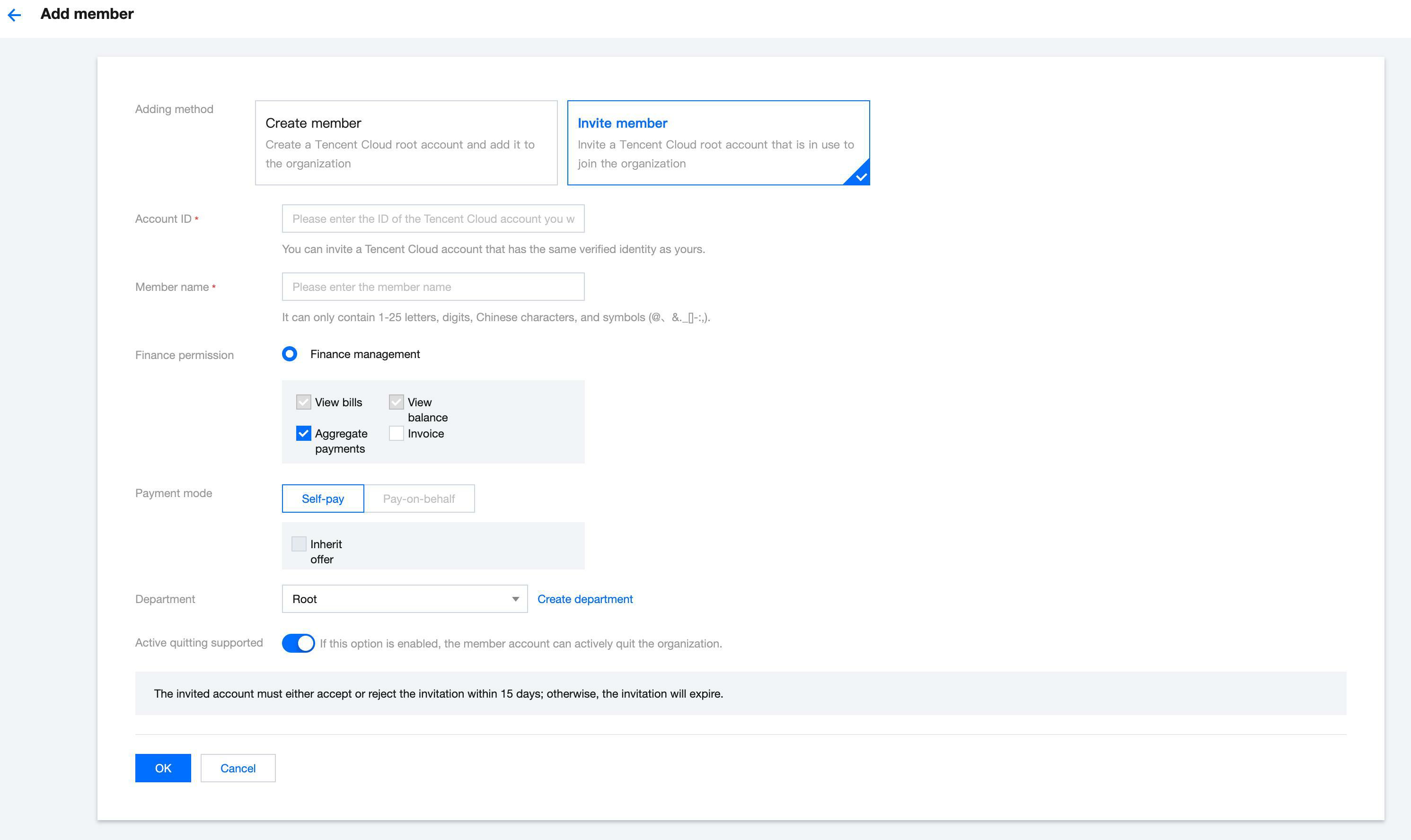Screen dimensions: 1411x840
Task: Click the back arrow to leave Add member
Action: coord(15,14)
